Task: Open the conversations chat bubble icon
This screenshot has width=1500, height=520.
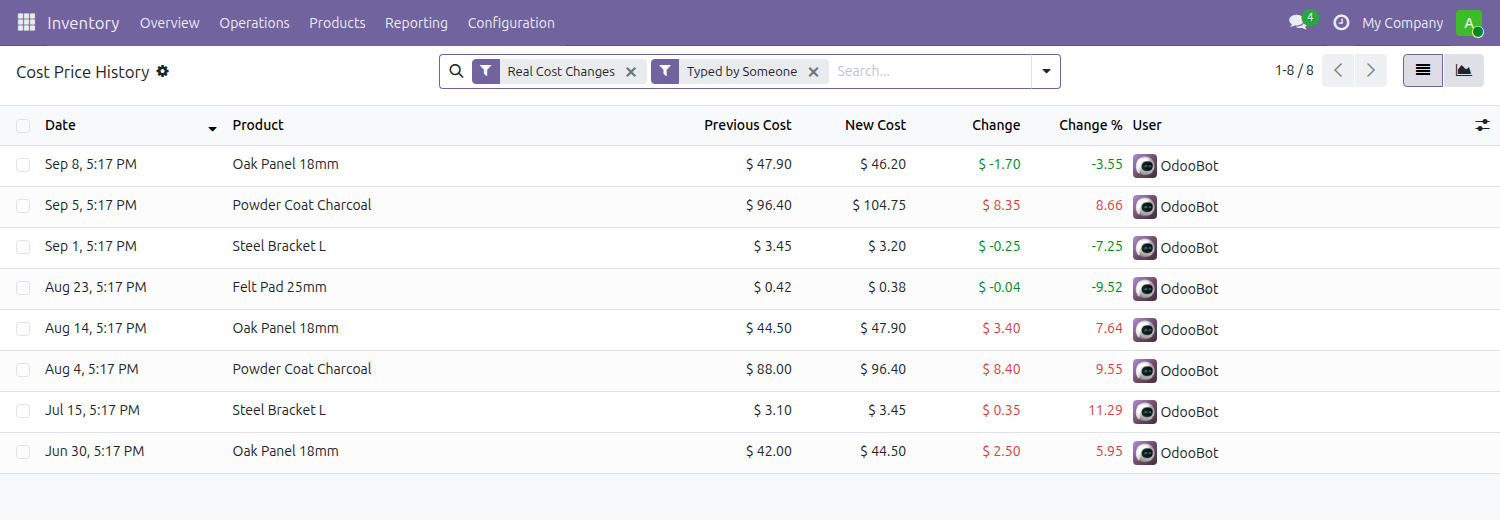Action: click(x=1297, y=22)
